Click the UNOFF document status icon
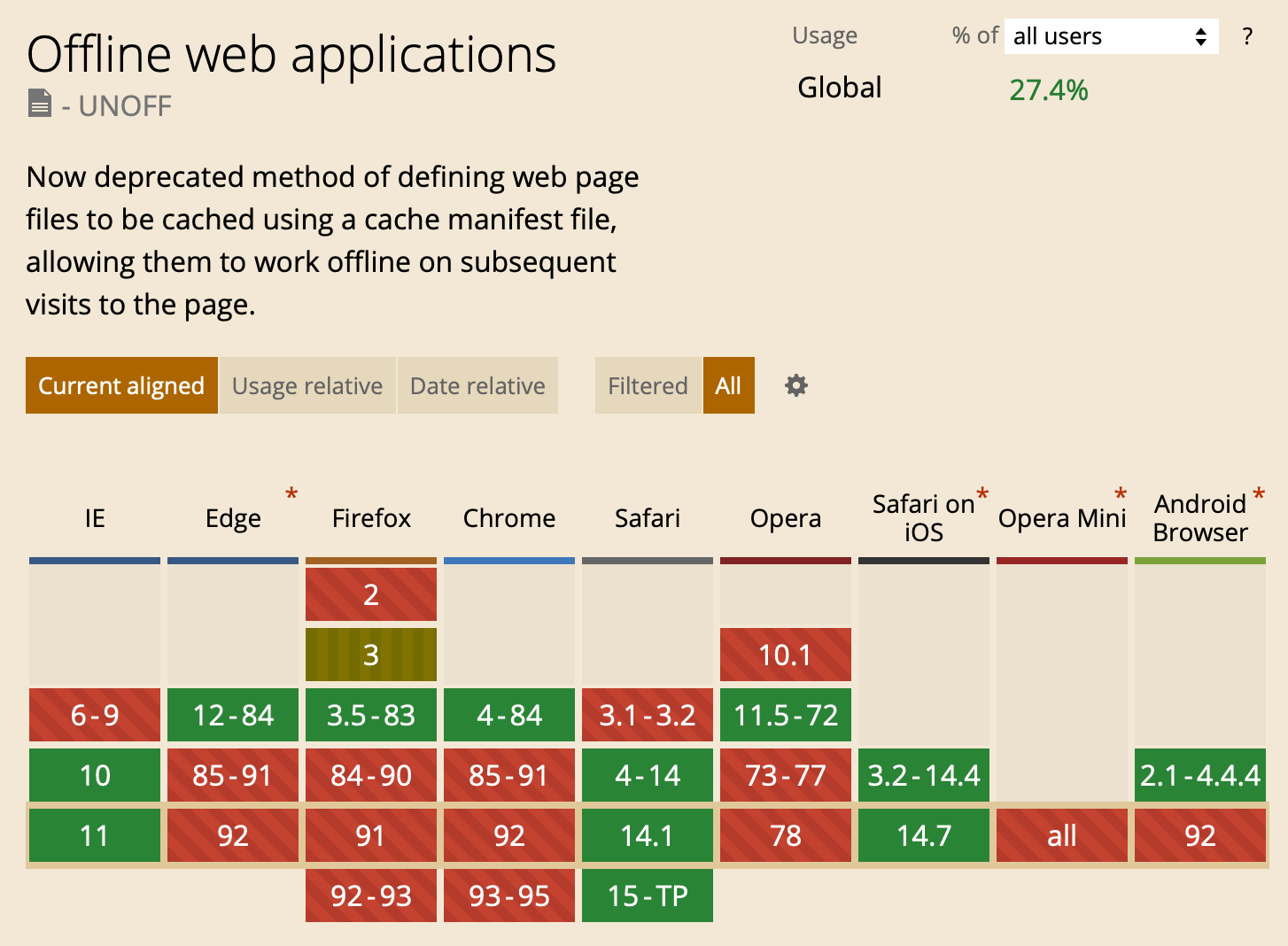 [39, 103]
